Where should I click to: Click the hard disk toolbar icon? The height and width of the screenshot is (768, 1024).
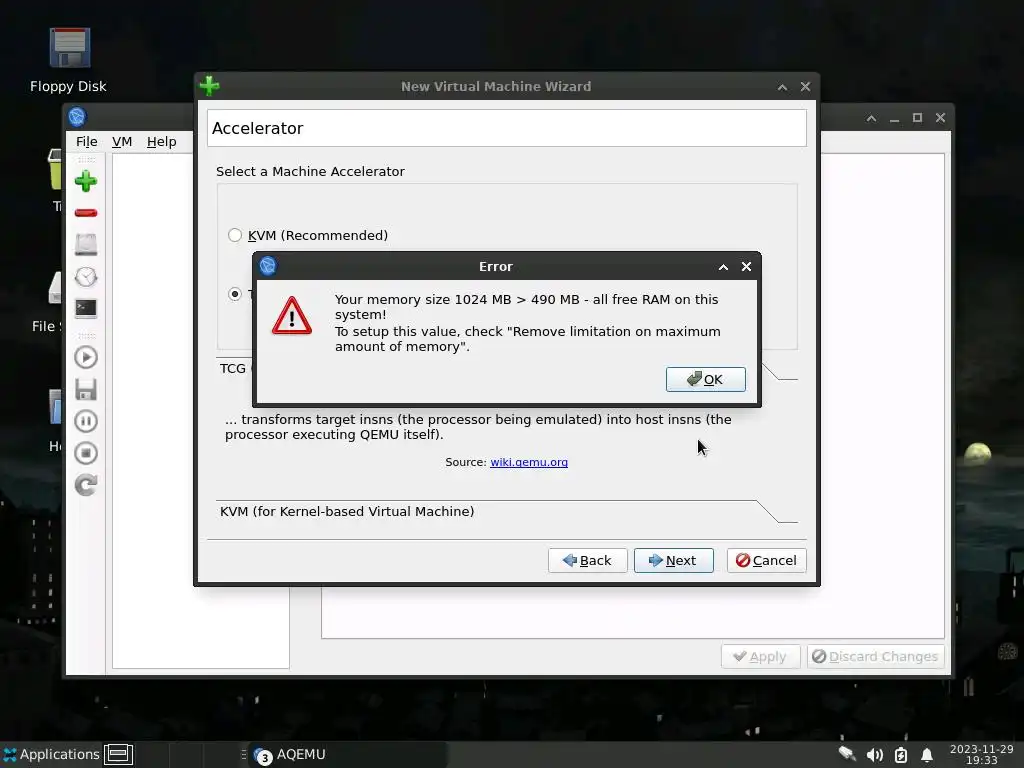(x=86, y=245)
